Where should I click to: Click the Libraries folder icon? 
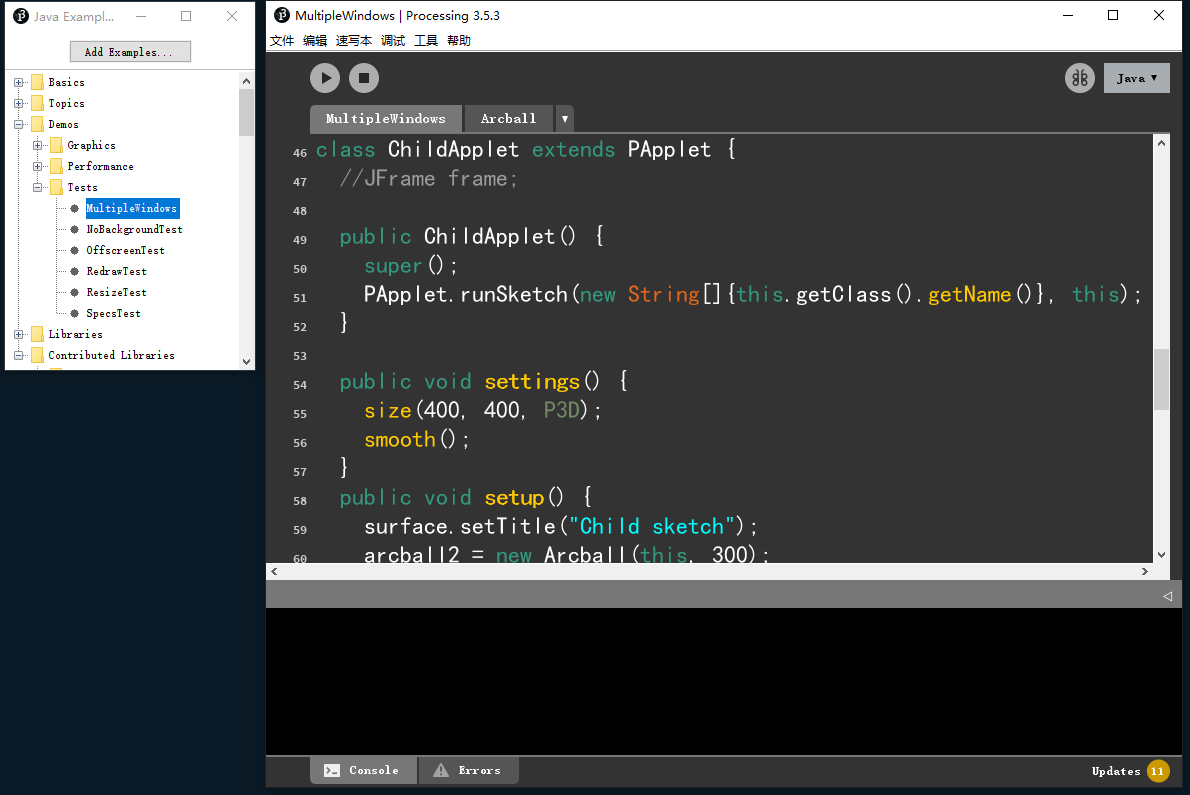(37, 334)
